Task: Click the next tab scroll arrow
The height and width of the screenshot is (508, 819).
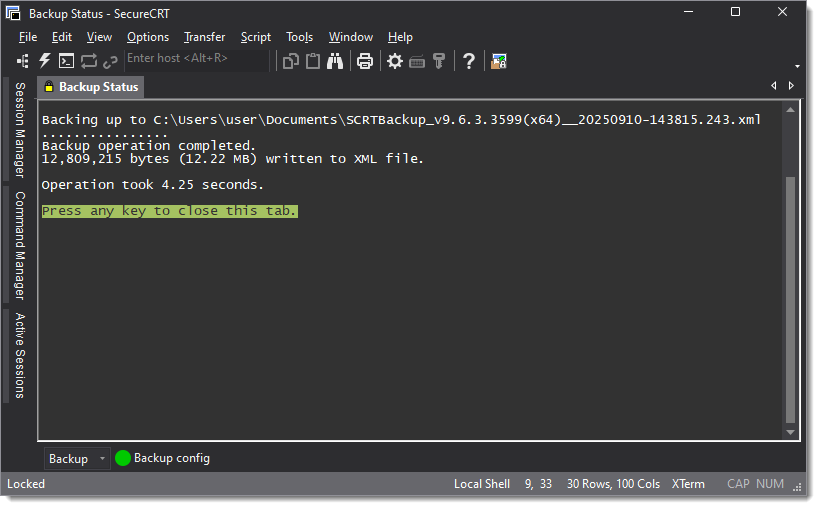Action: click(792, 86)
